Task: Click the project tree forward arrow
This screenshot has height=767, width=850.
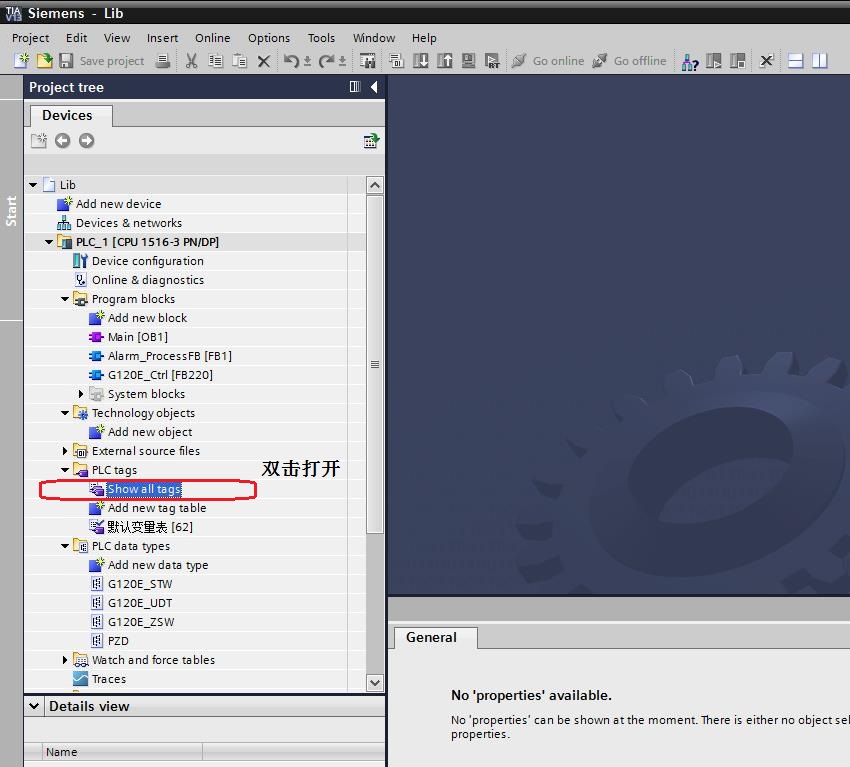Action: coord(86,141)
